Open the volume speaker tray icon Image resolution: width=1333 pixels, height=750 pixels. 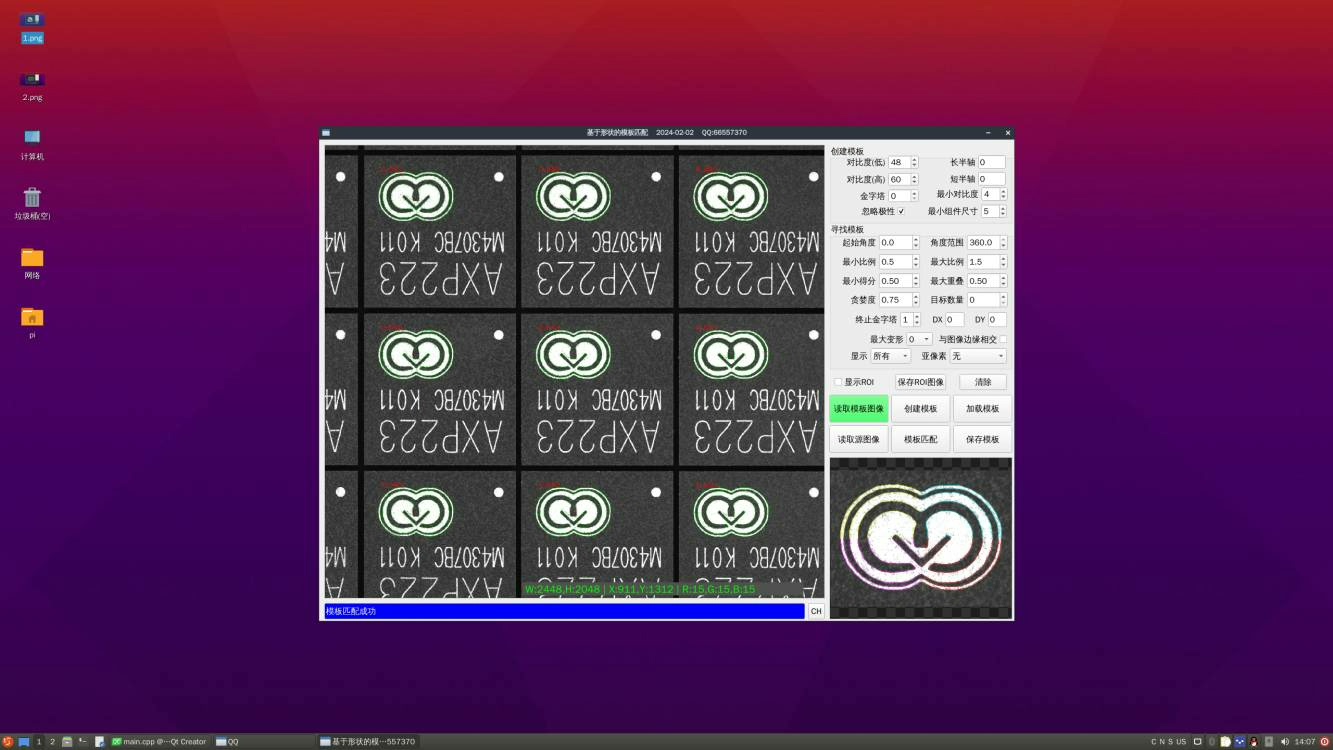1284,742
